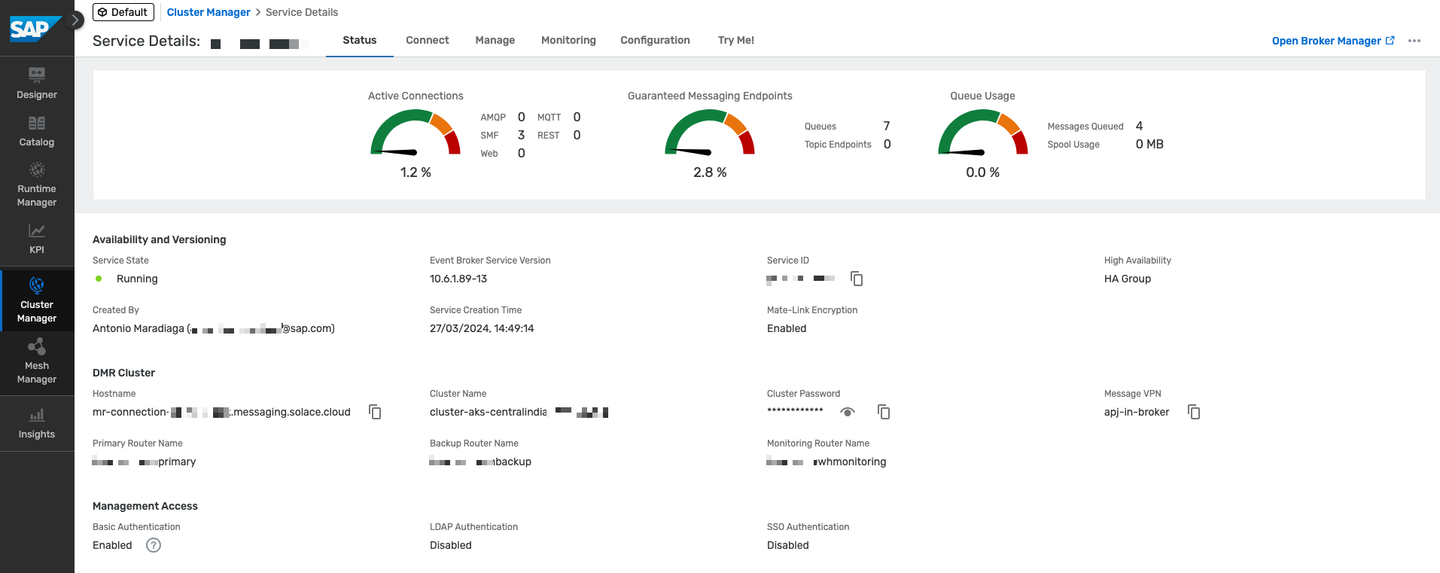The image size is (1440, 573).
Task: Open Designer in the sidebar
Action: [37, 84]
